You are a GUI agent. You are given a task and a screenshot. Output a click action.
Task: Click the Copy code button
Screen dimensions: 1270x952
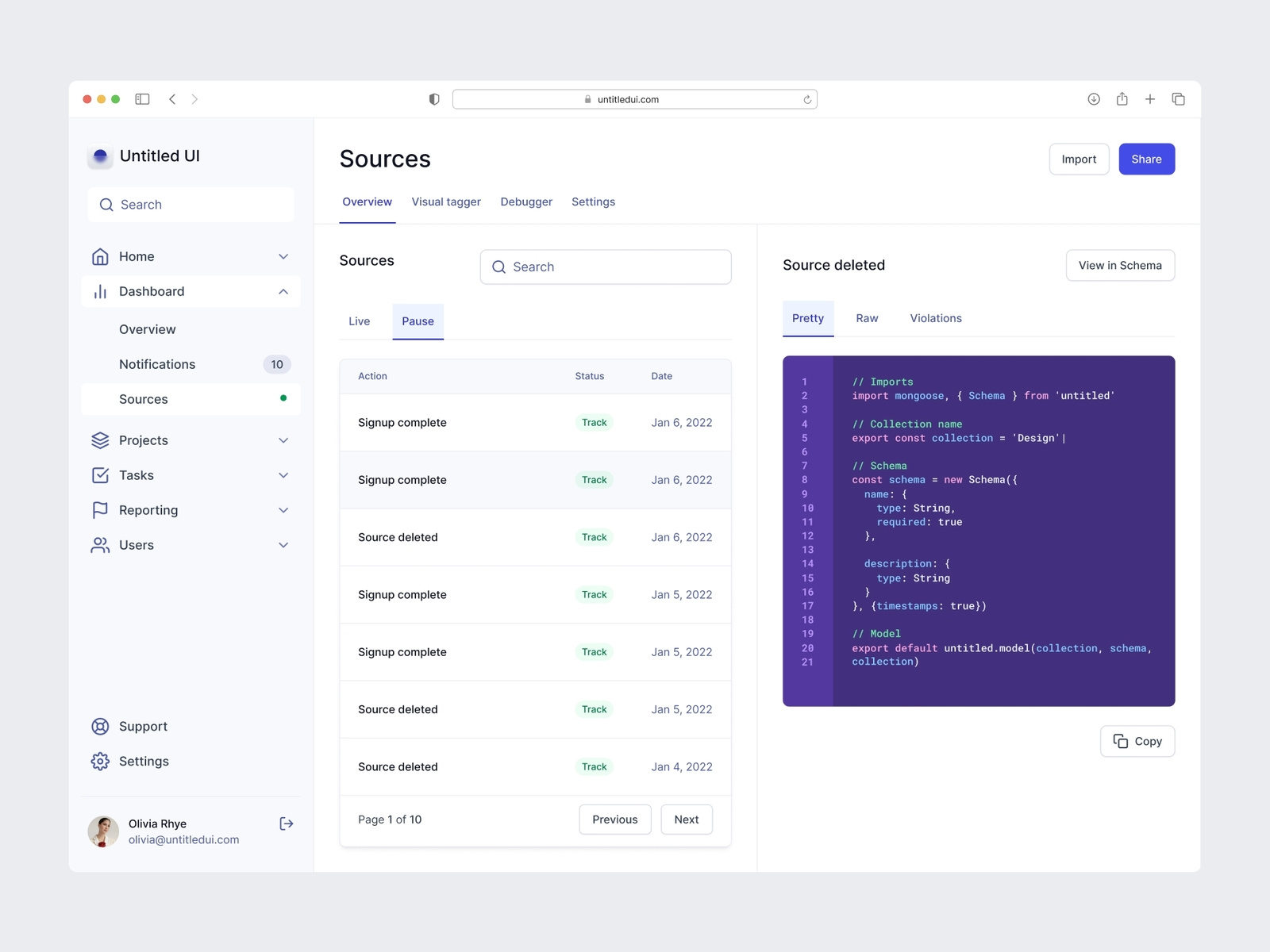1137,741
